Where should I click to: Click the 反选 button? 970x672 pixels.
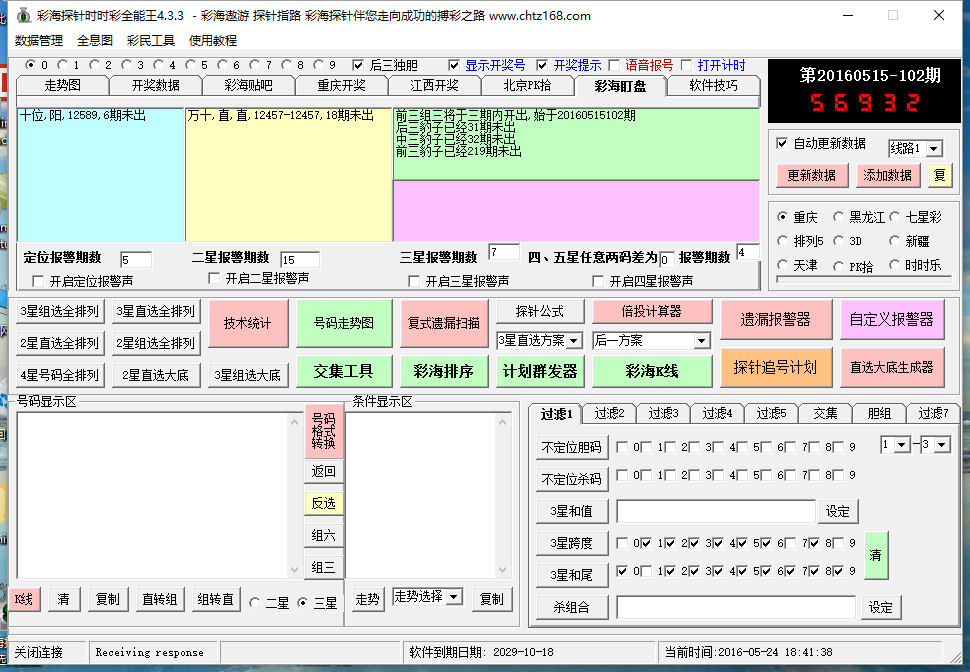[x=323, y=503]
